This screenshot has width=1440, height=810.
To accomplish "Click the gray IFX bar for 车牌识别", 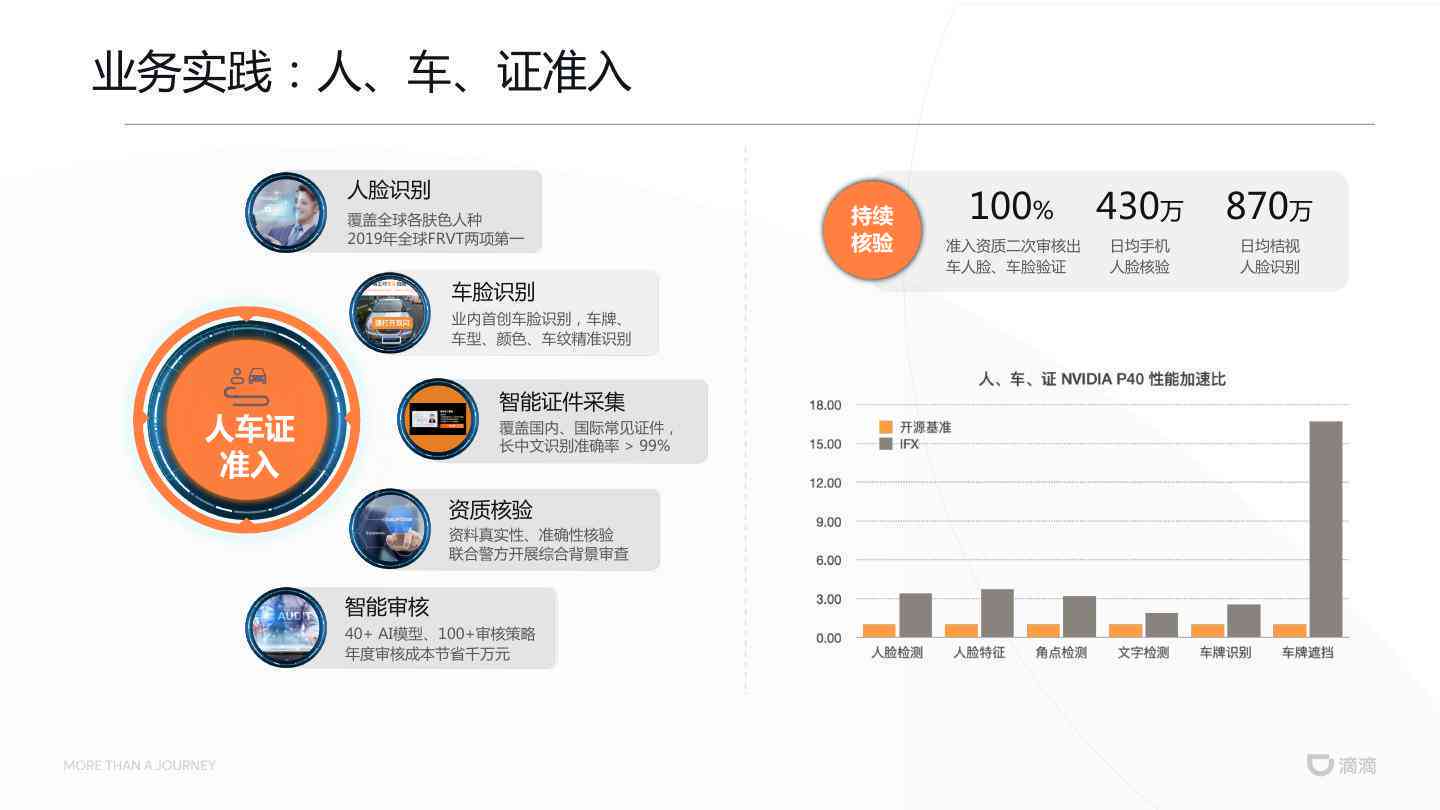I will (1243, 620).
